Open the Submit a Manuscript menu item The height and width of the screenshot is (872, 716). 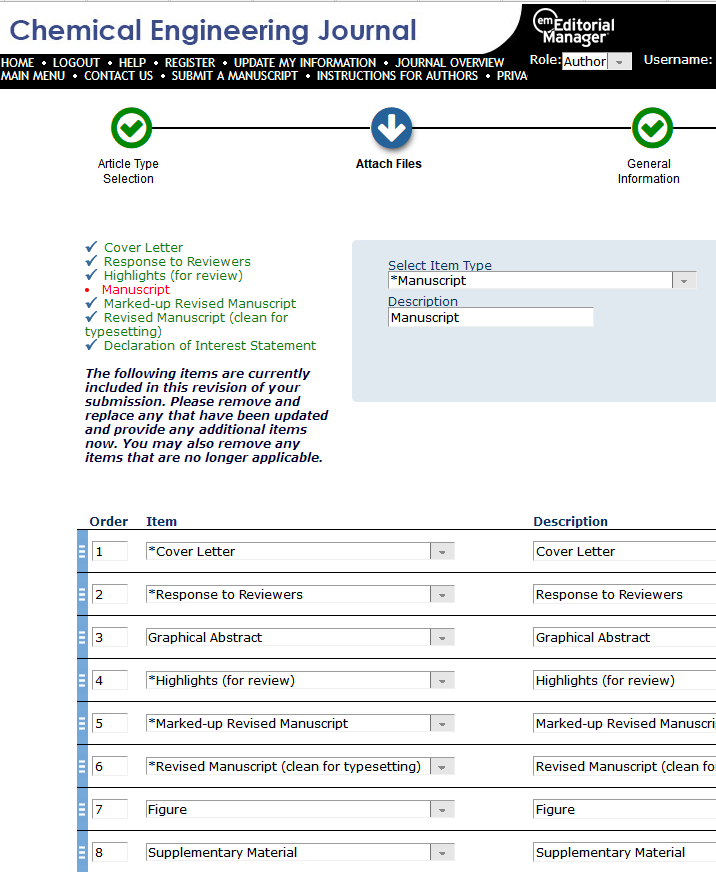(x=234, y=76)
